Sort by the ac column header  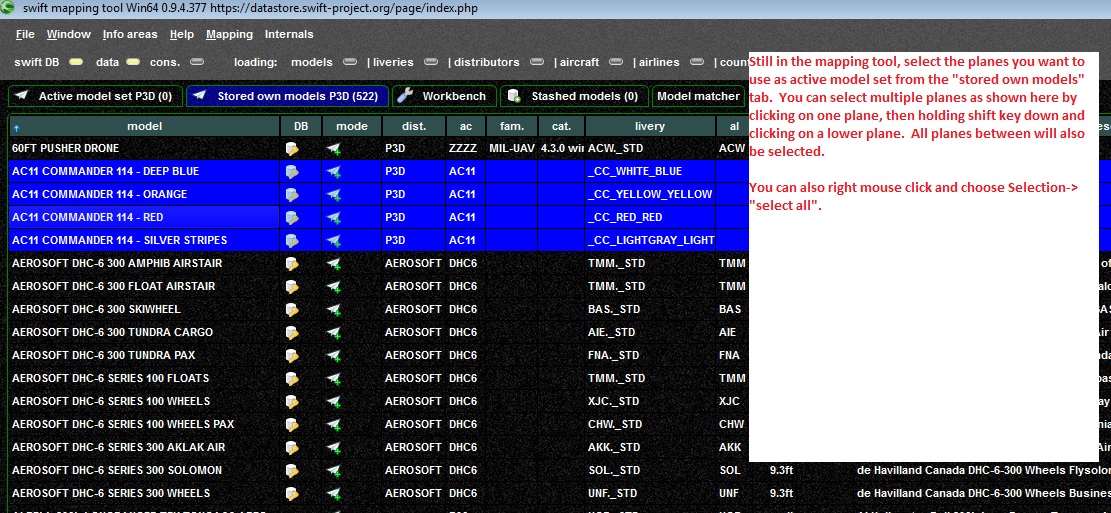pos(466,126)
